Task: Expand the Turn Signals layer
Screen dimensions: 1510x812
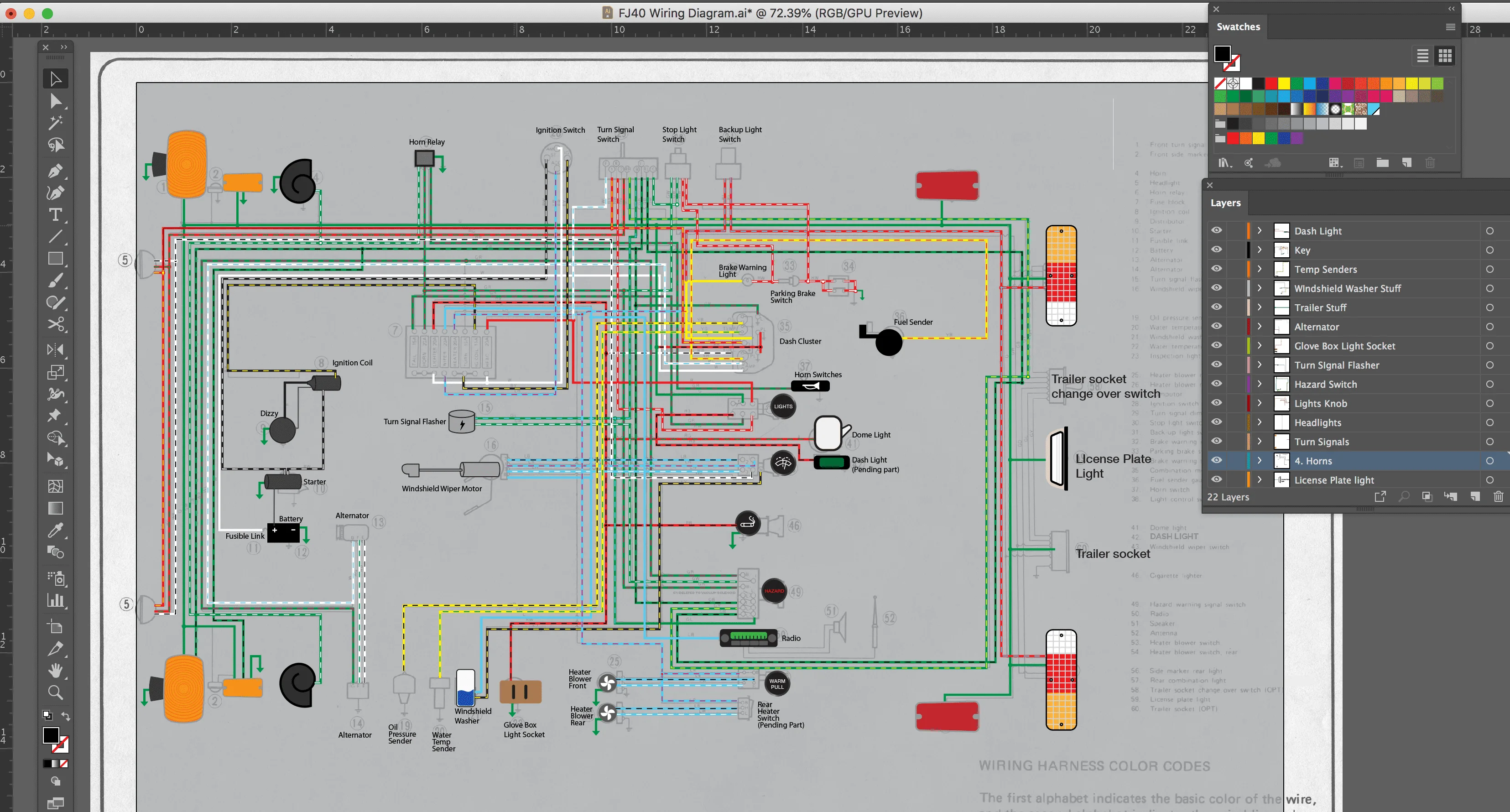Action: point(1259,442)
